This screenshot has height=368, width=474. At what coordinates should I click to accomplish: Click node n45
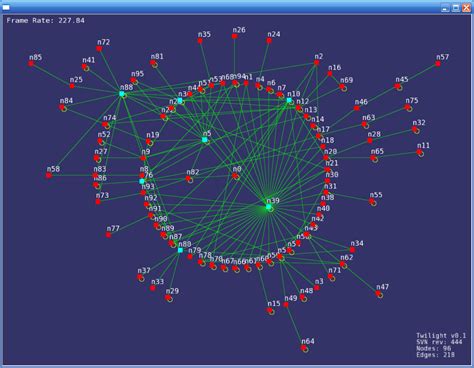point(397,86)
